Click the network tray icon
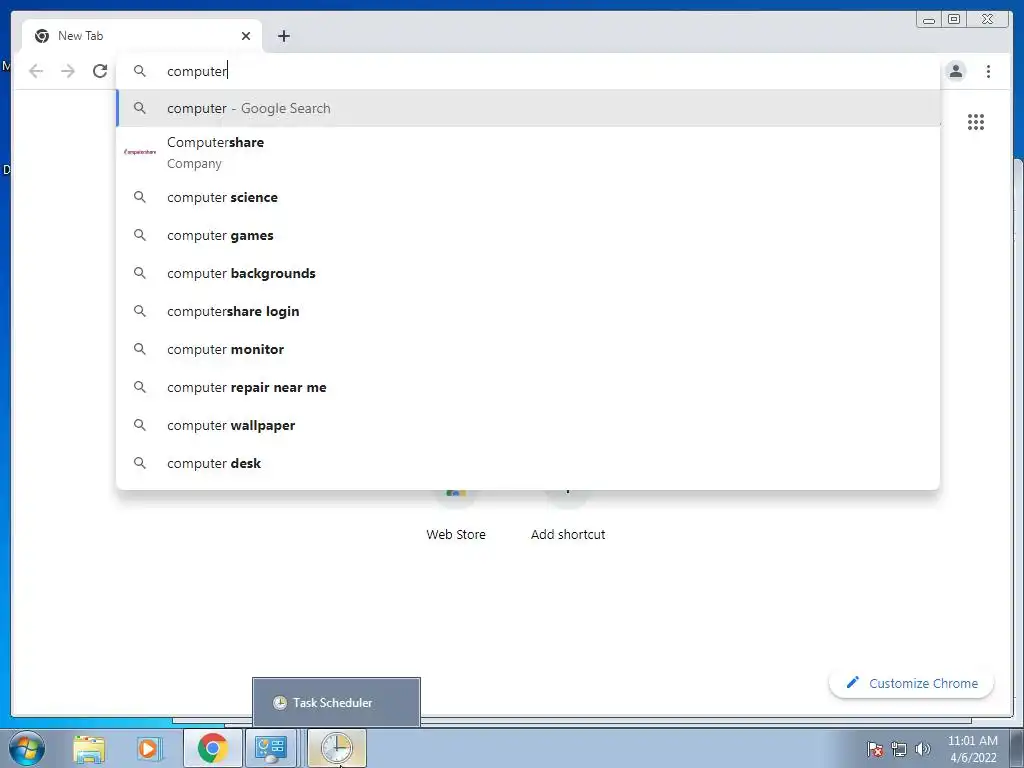The height and width of the screenshot is (768, 1024). pyautogui.click(x=899, y=749)
